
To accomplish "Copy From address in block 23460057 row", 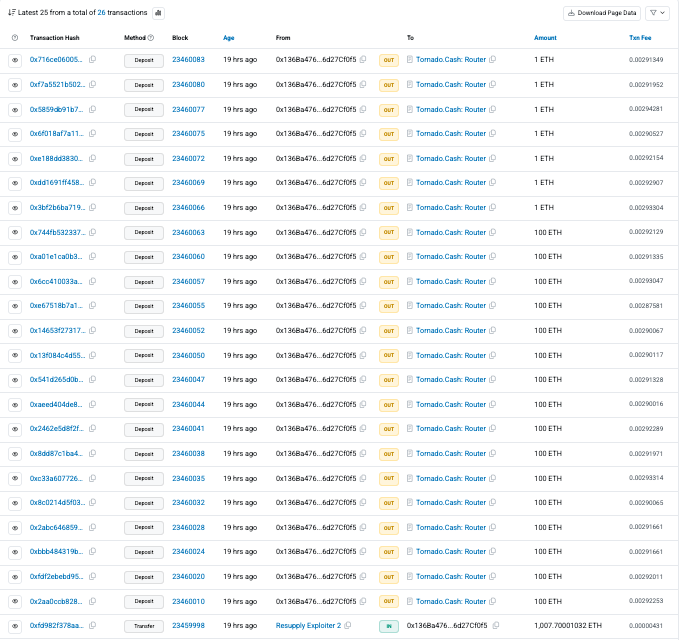I will [x=363, y=281].
